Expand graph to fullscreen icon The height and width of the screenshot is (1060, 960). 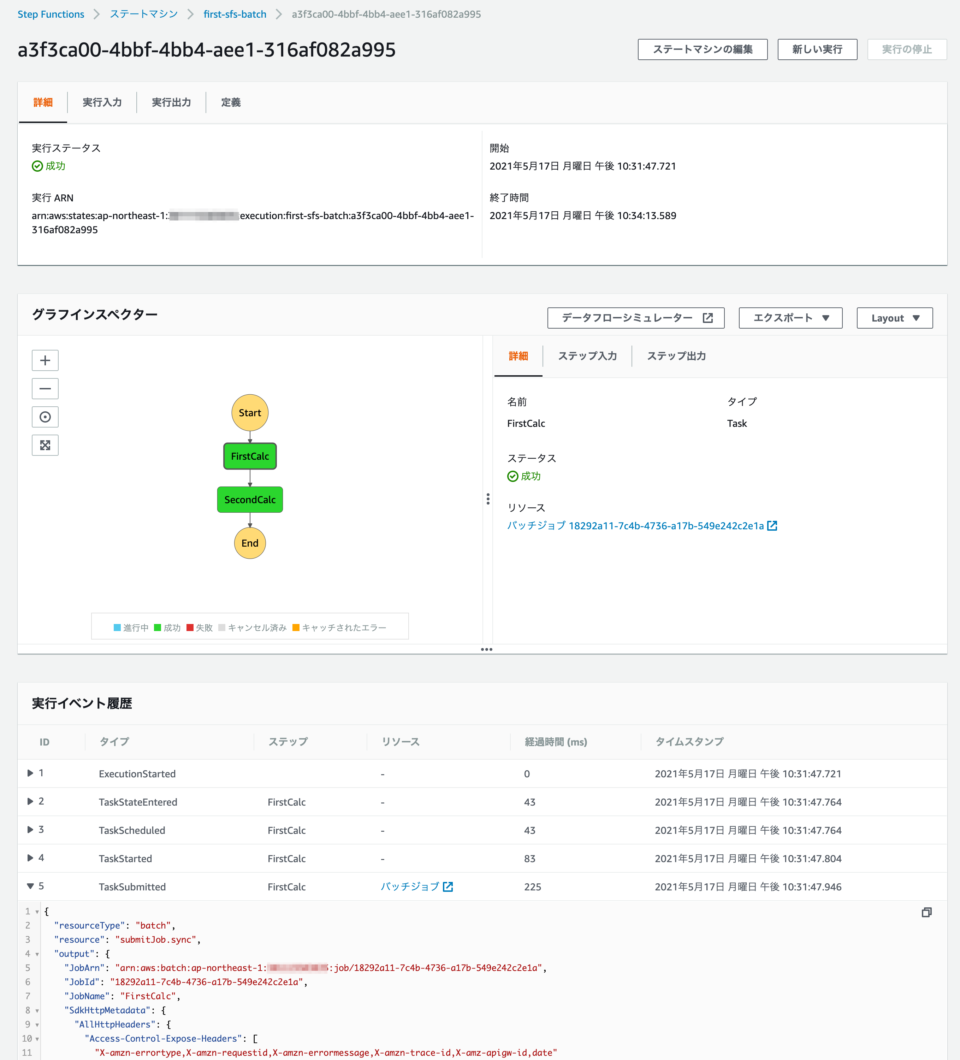[45, 445]
